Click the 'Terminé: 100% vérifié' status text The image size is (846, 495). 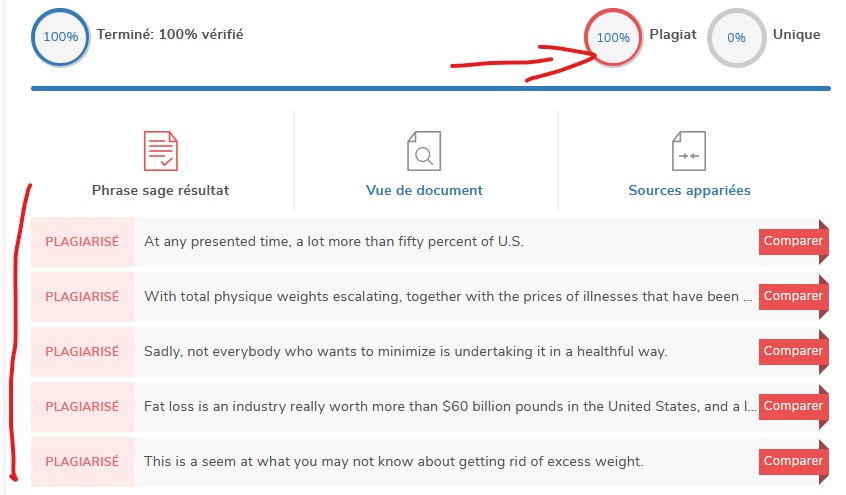click(x=170, y=34)
